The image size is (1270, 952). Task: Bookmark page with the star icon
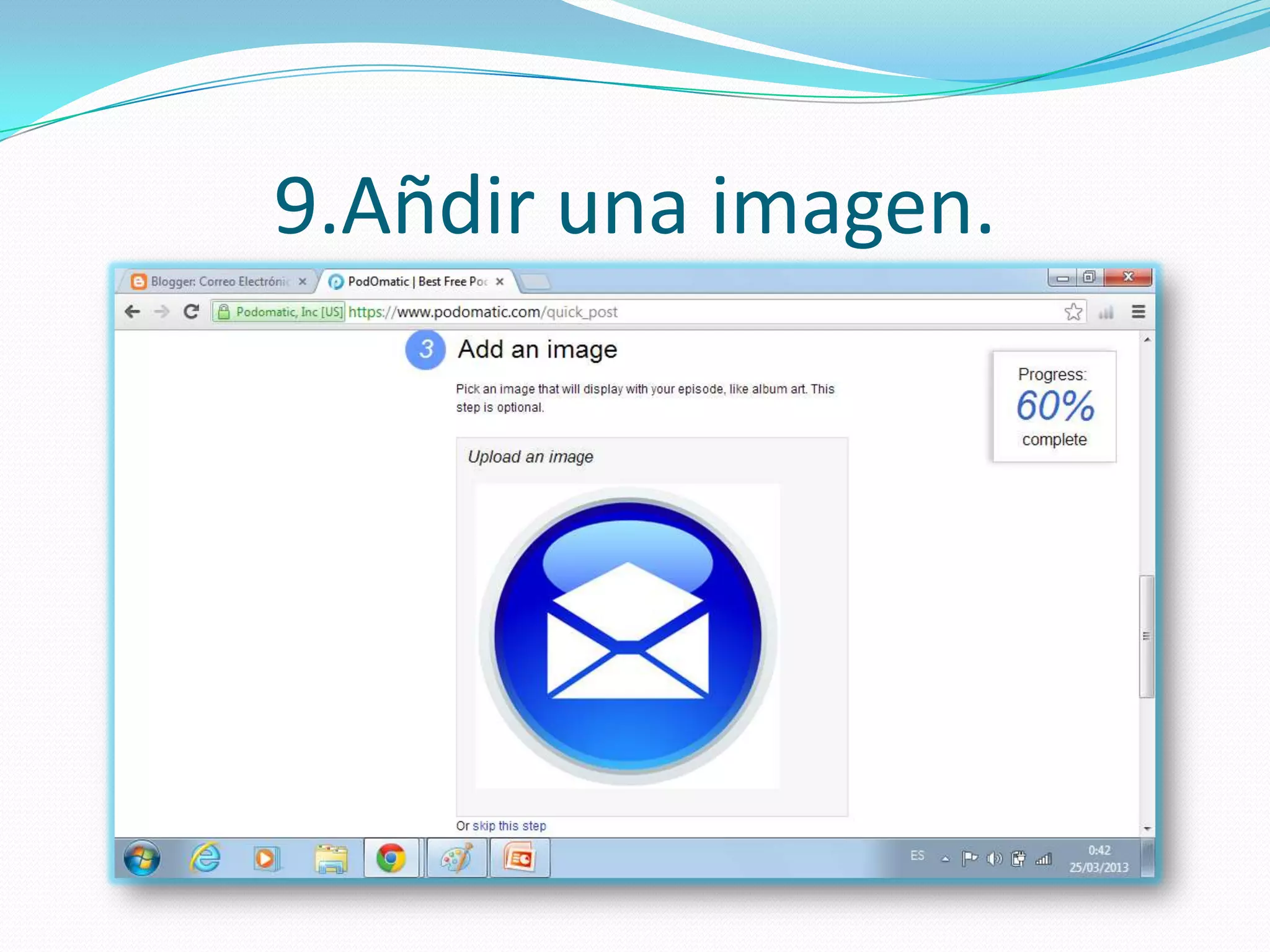coord(1073,312)
